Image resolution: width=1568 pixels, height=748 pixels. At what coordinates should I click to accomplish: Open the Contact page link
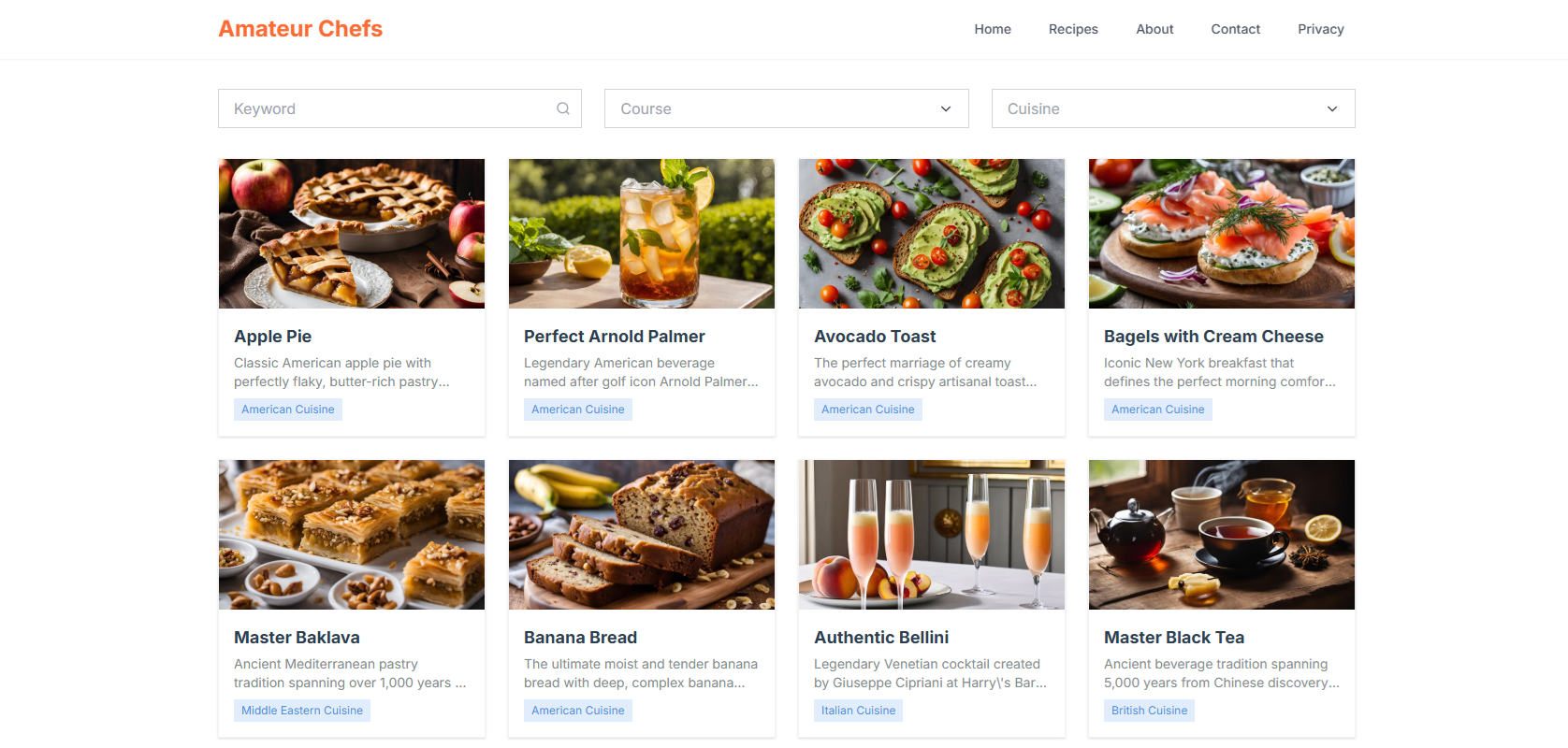pyautogui.click(x=1235, y=29)
